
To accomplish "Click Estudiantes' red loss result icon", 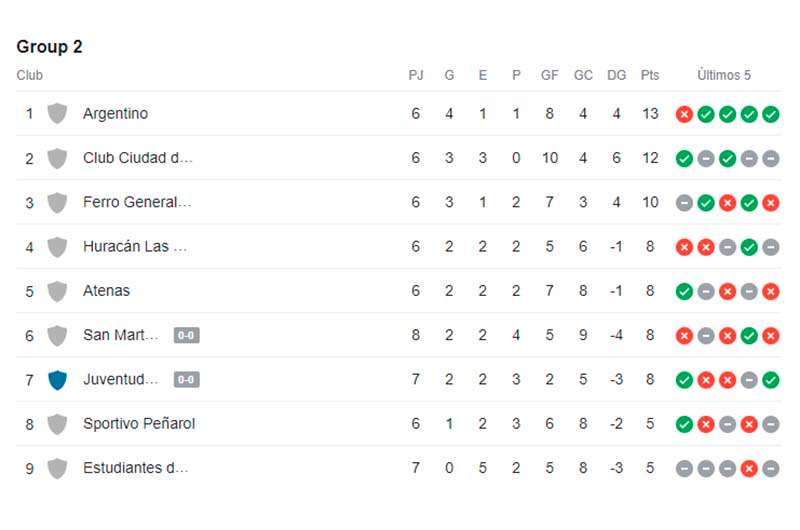I will tap(749, 468).
